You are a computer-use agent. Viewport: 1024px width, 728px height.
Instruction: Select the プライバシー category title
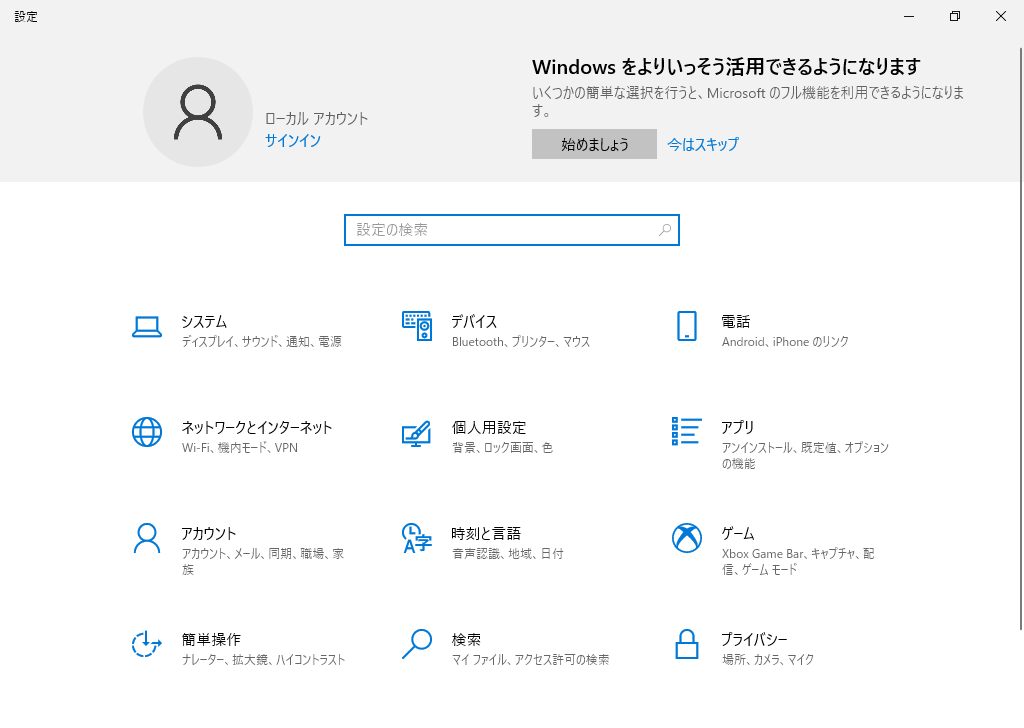pyautogui.click(x=754, y=639)
